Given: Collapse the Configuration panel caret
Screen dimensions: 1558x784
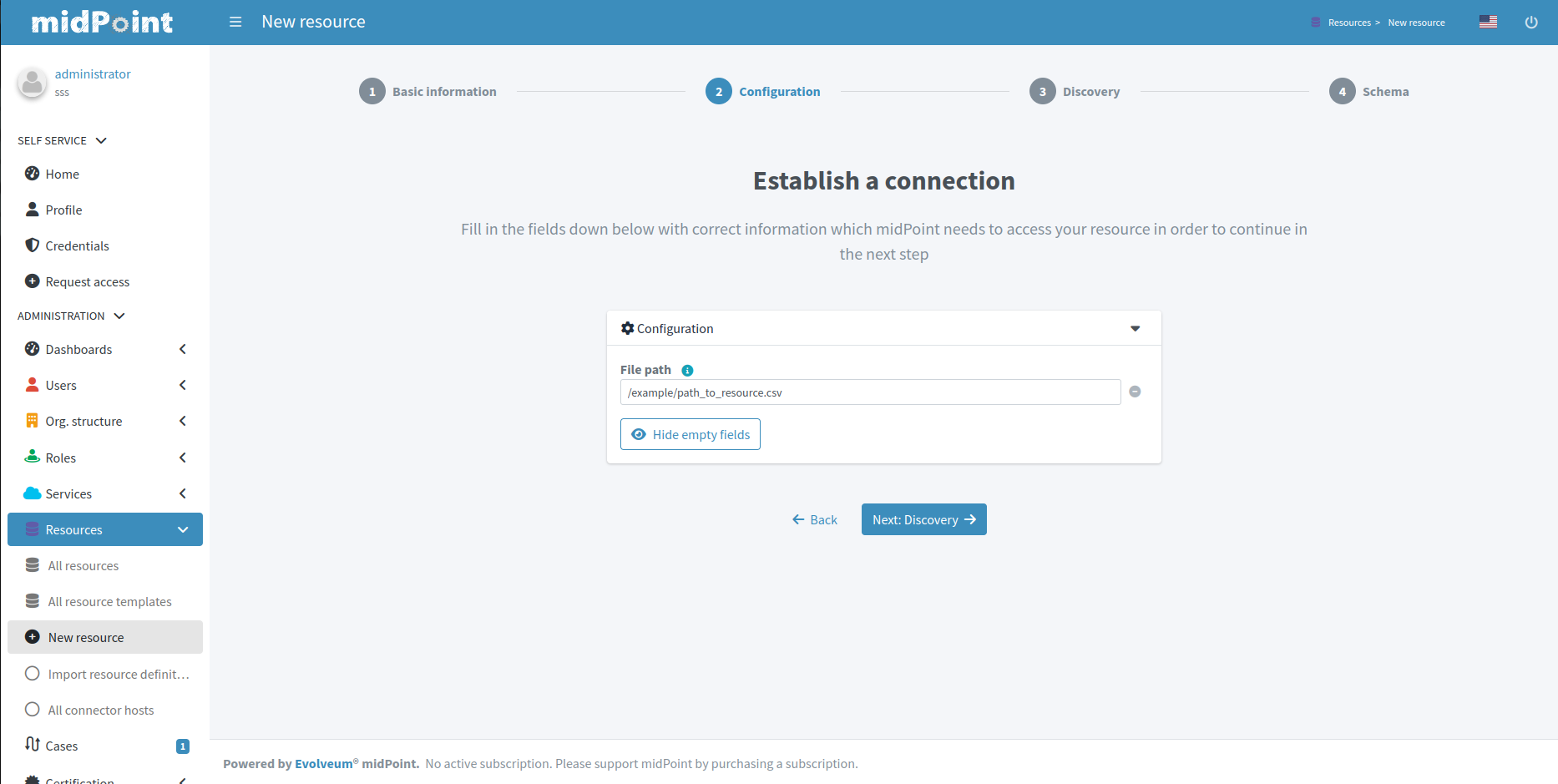Looking at the screenshot, I should click(1135, 329).
